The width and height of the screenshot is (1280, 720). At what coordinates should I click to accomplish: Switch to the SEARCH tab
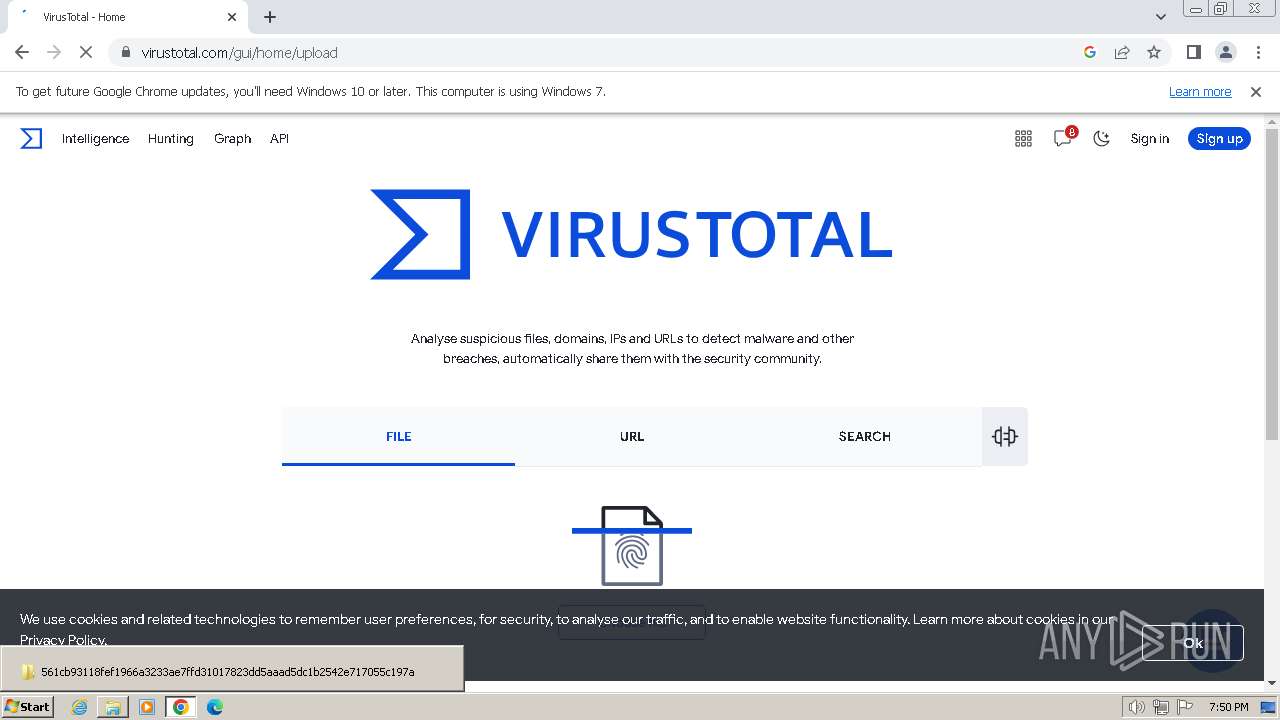pyautogui.click(x=865, y=436)
